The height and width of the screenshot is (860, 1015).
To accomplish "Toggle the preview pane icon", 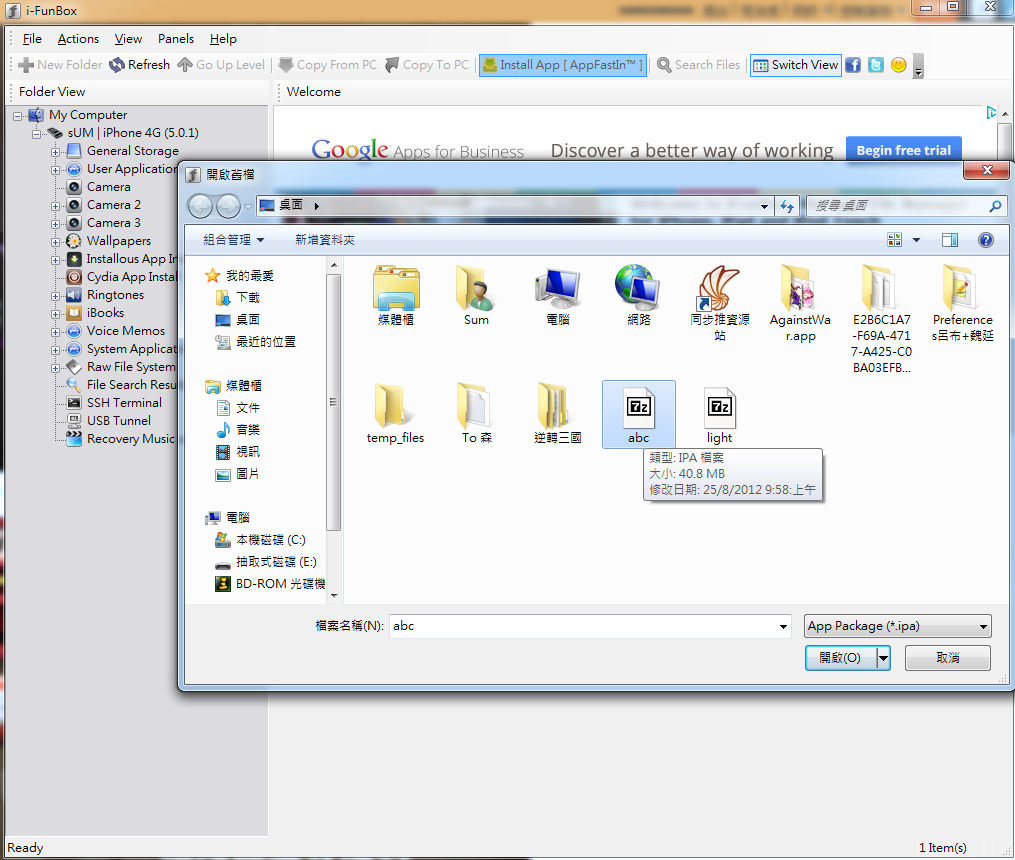I will [x=950, y=240].
